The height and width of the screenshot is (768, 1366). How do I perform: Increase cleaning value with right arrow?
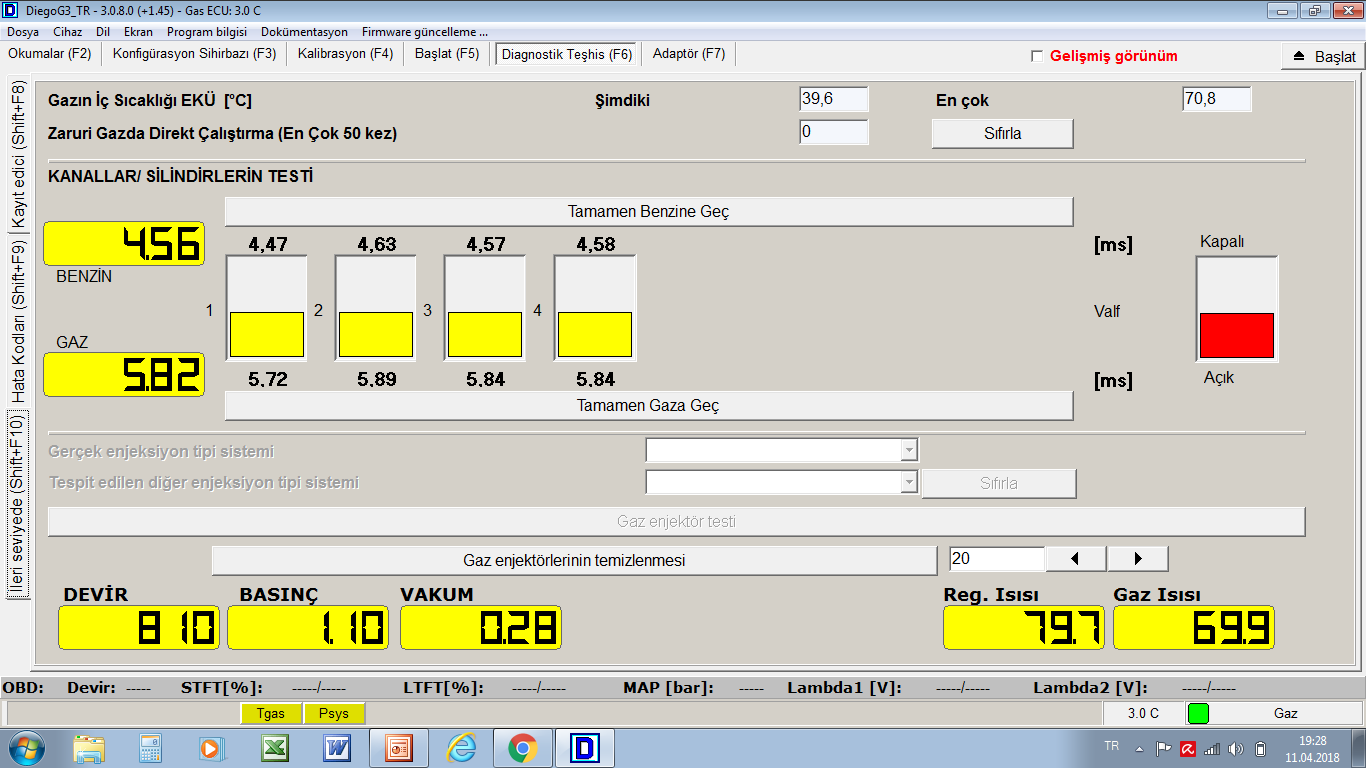[x=1137, y=559]
